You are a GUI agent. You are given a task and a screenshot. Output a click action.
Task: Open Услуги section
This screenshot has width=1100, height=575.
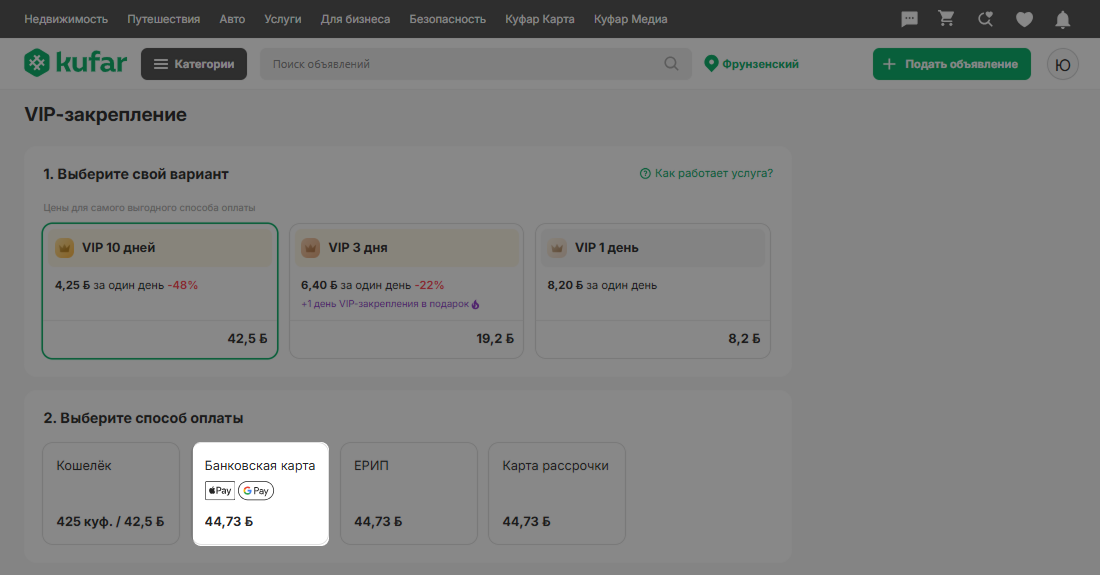[x=283, y=19]
